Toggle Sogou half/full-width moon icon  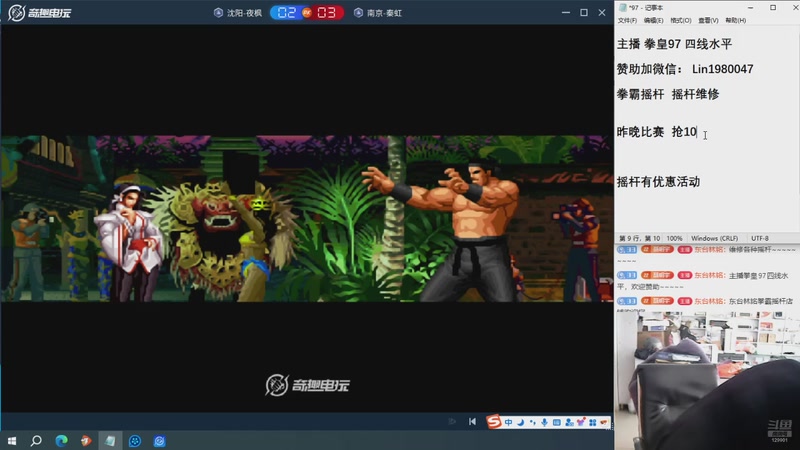point(521,422)
